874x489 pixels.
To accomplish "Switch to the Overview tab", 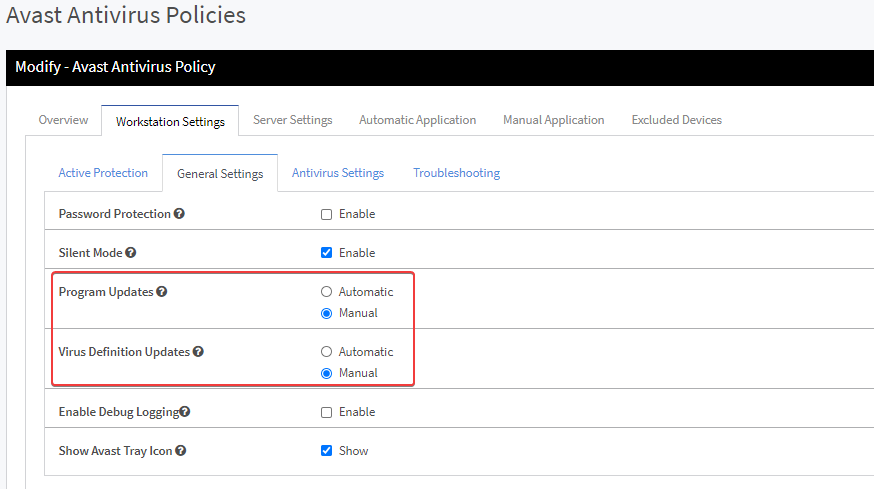I will point(63,120).
